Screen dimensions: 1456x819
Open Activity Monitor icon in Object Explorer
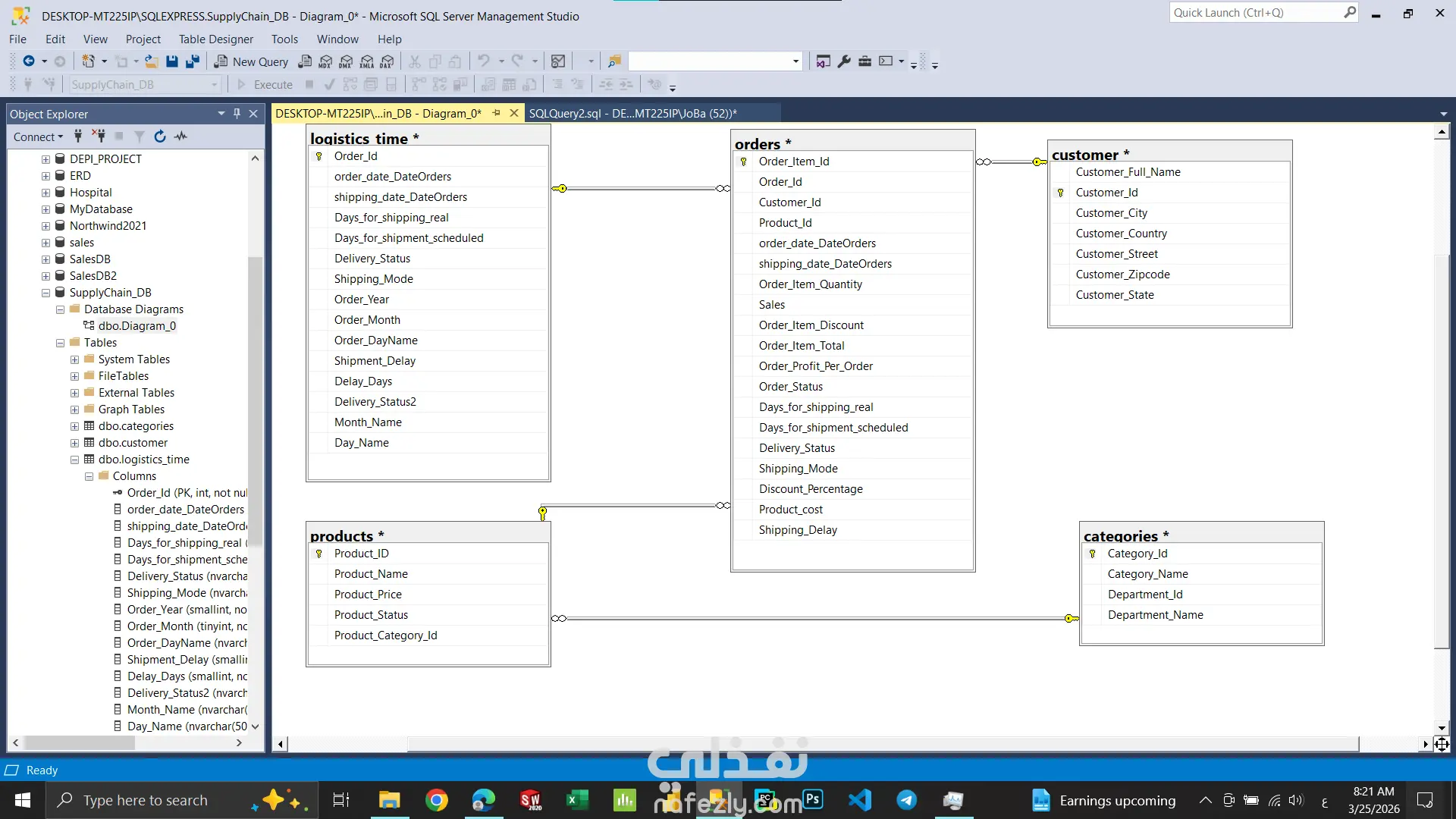(x=180, y=136)
